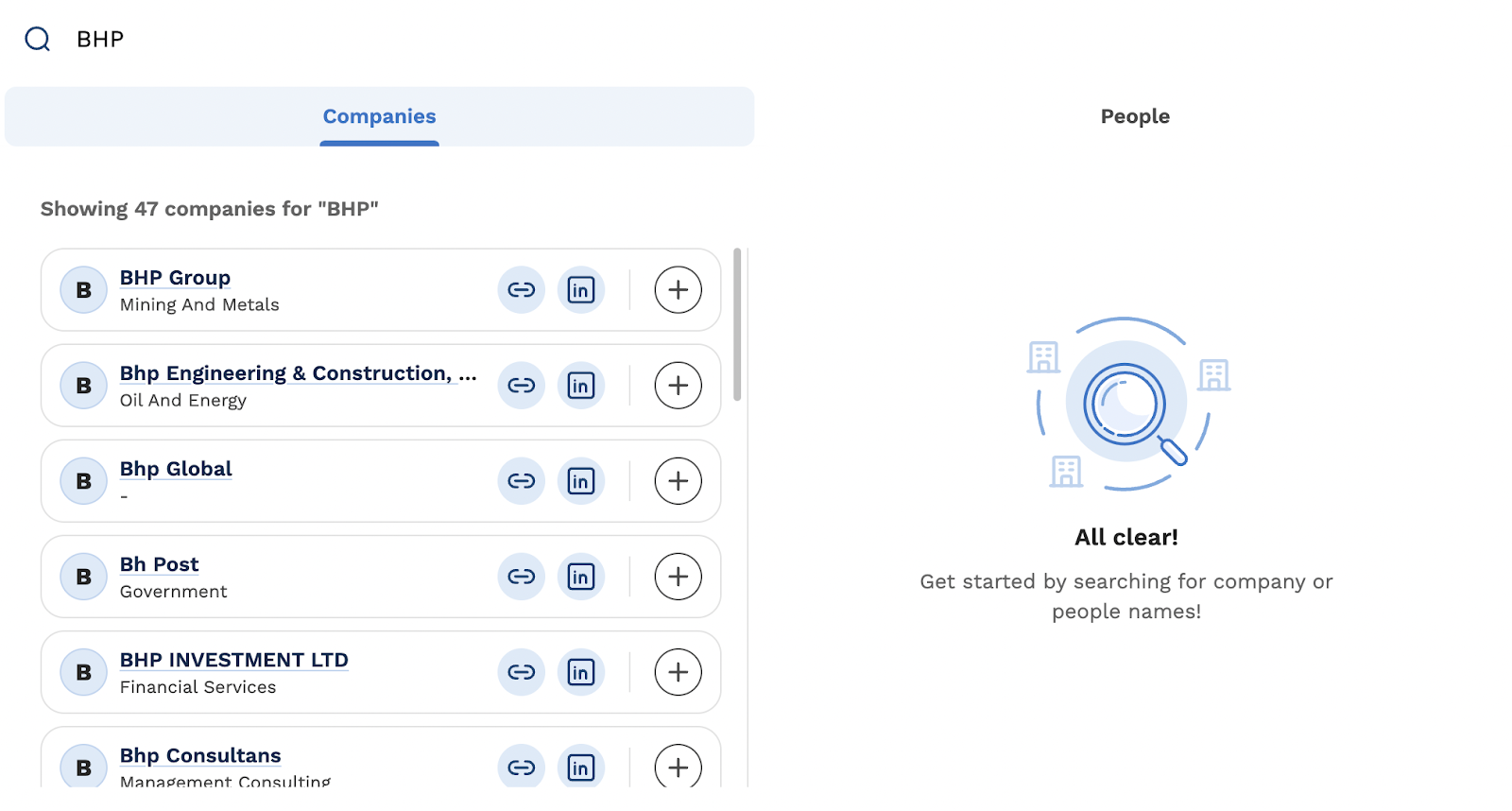Add BHP INVESTMENT LTD with plus button
1512x811 pixels.
679,672
